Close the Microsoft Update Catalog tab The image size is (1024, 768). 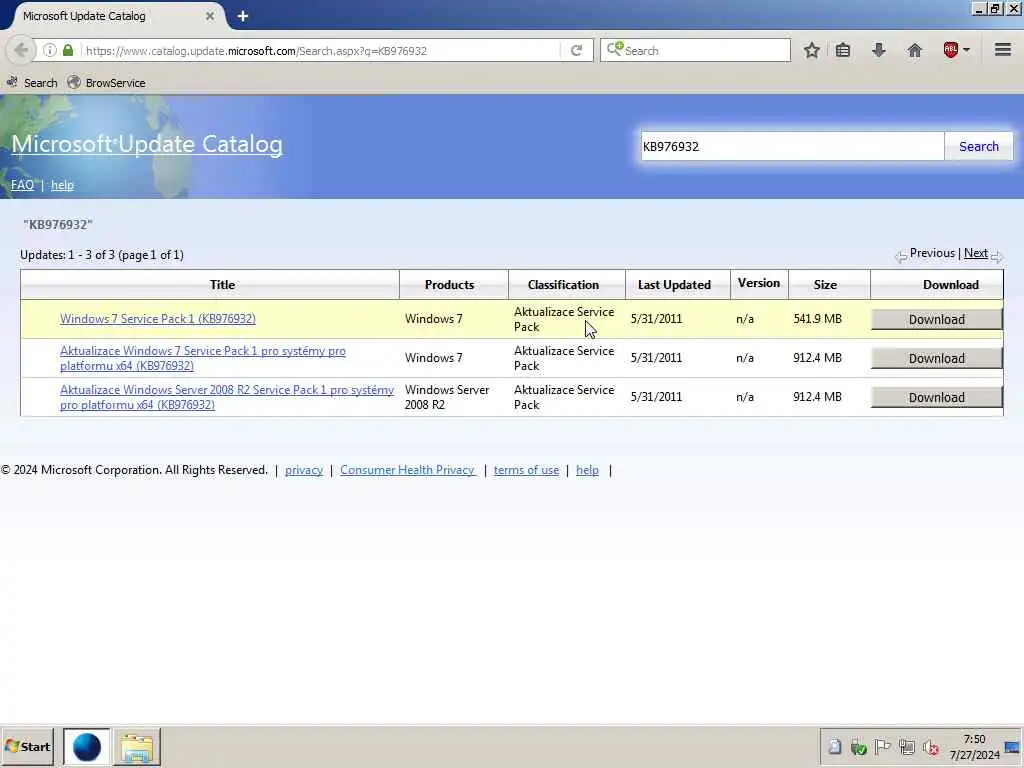pos(210,16)
